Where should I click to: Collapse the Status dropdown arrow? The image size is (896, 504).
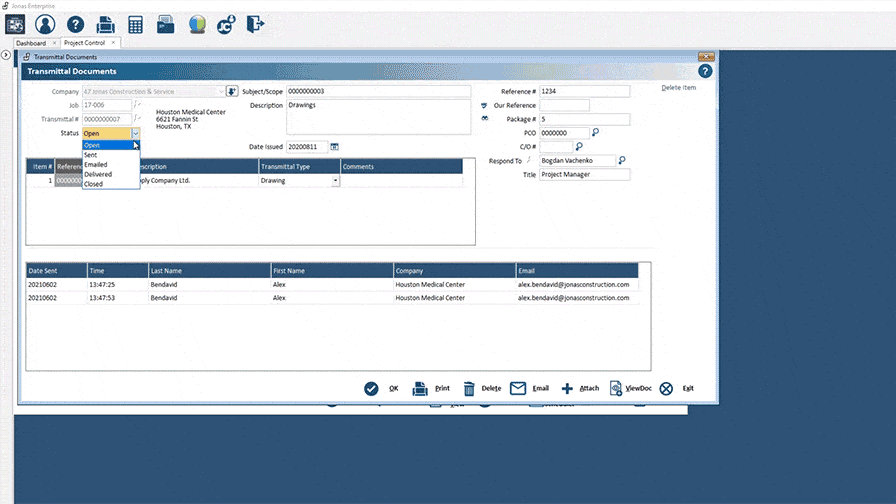(x=135, y=133)
